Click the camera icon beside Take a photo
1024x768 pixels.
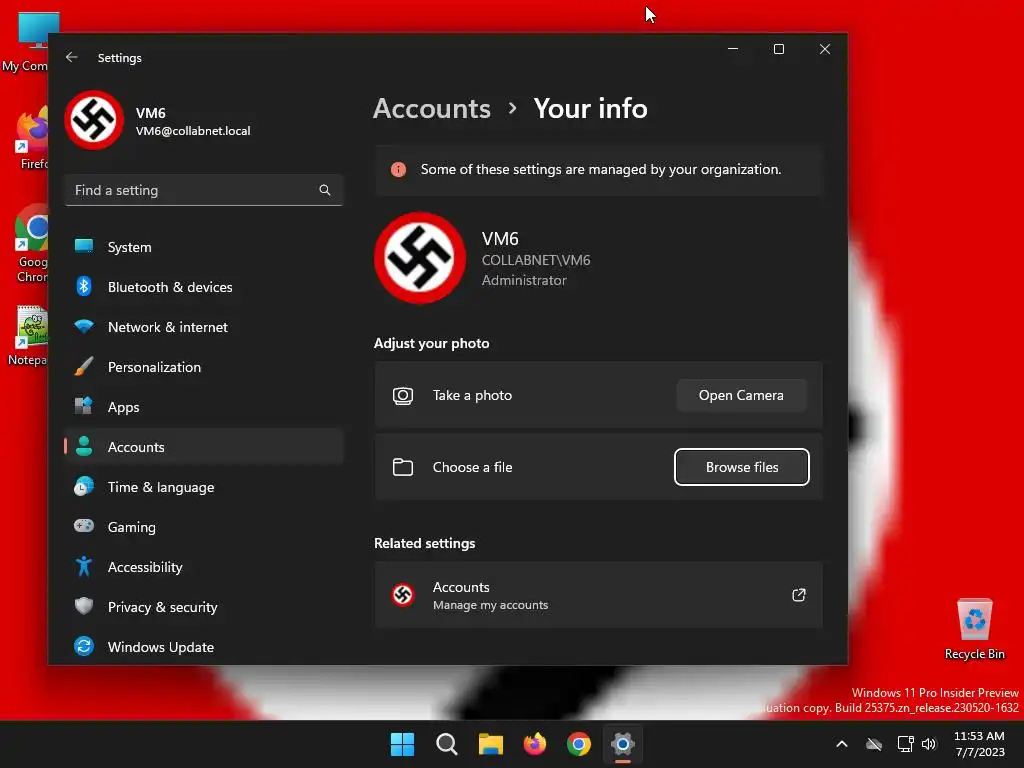point(403,396)
